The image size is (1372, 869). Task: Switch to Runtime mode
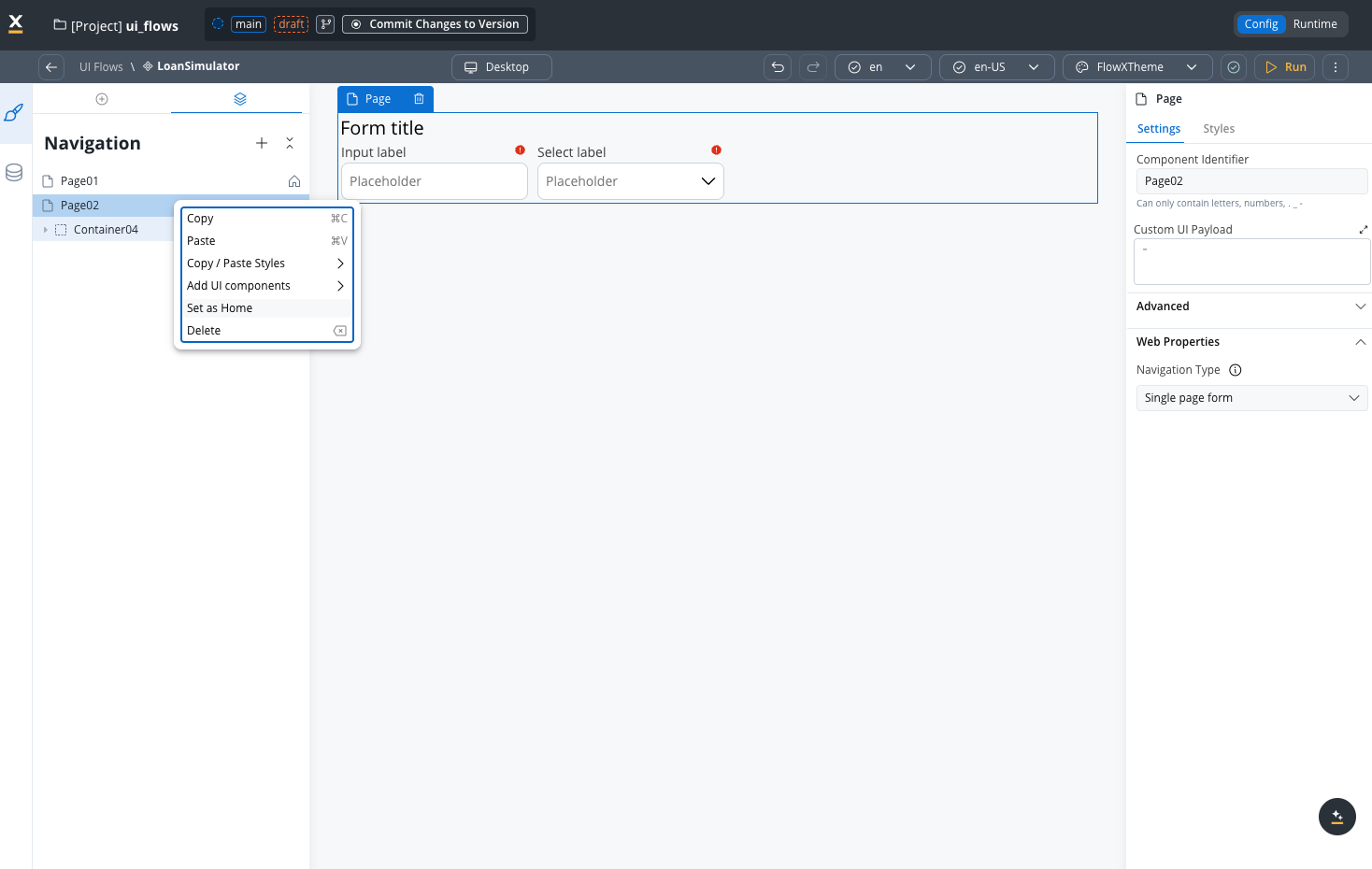pyautogui.click(x=1314, y=24)
